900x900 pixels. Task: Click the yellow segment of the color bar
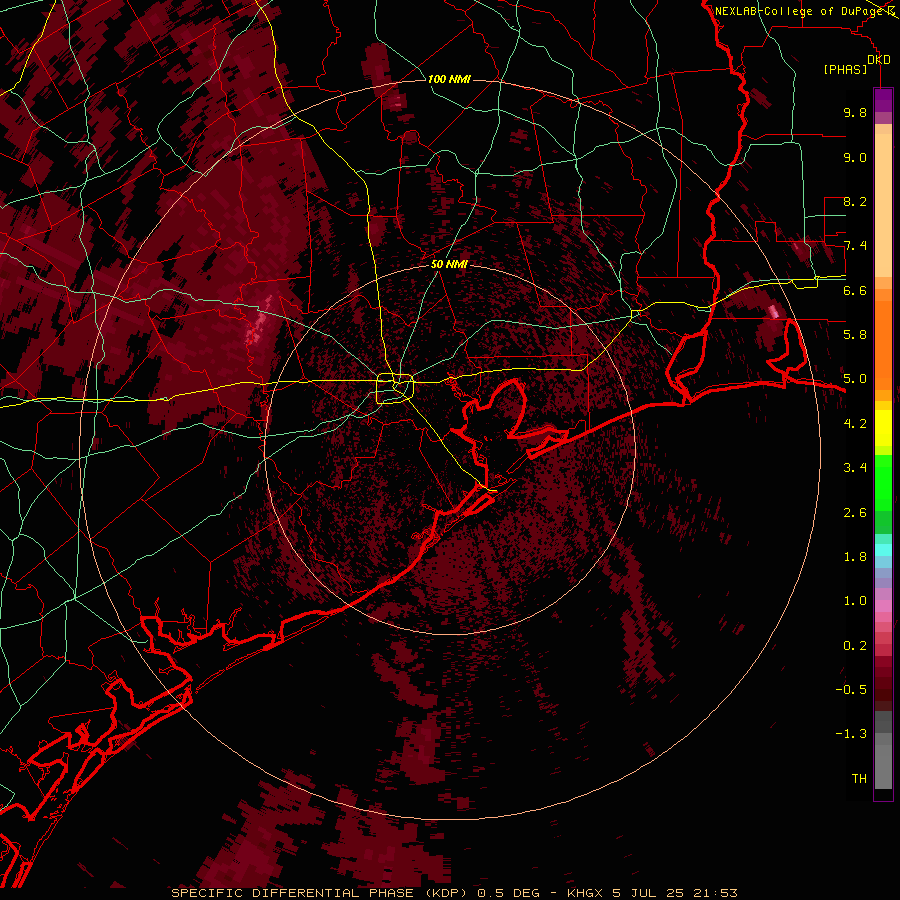click(883, 428)
